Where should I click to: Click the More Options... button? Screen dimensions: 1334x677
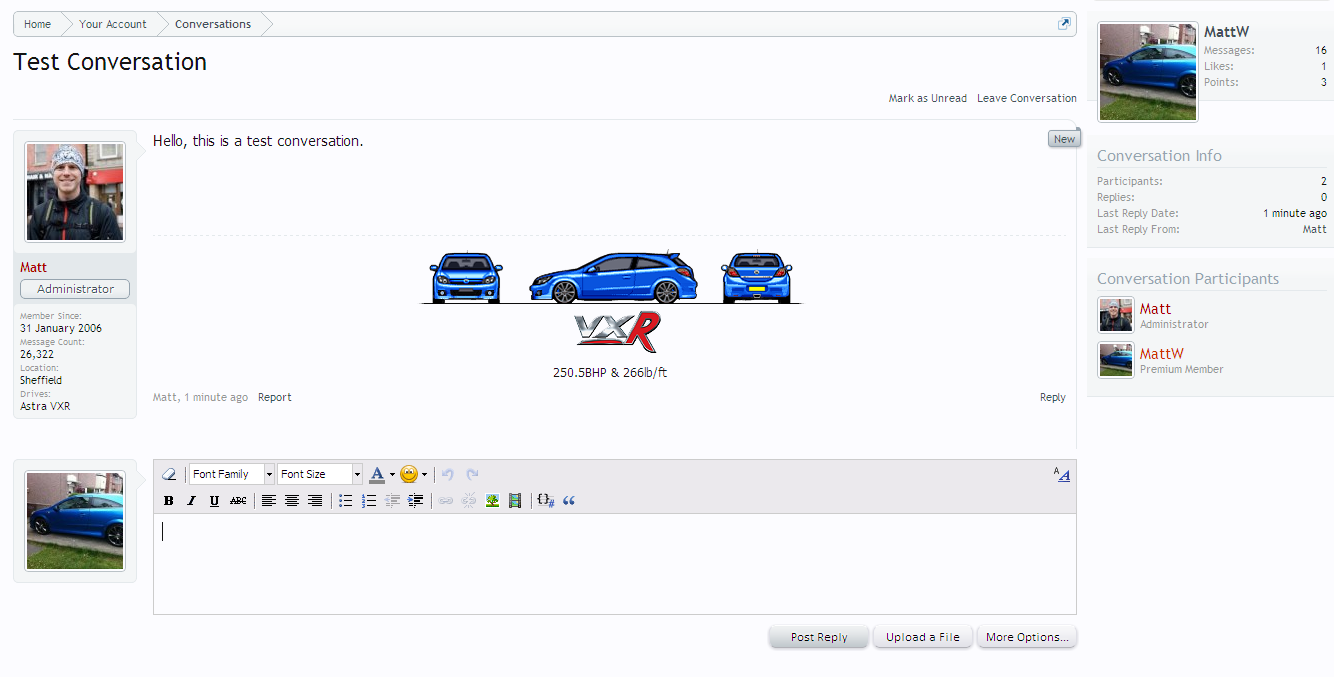click(x=1027, y=637)
